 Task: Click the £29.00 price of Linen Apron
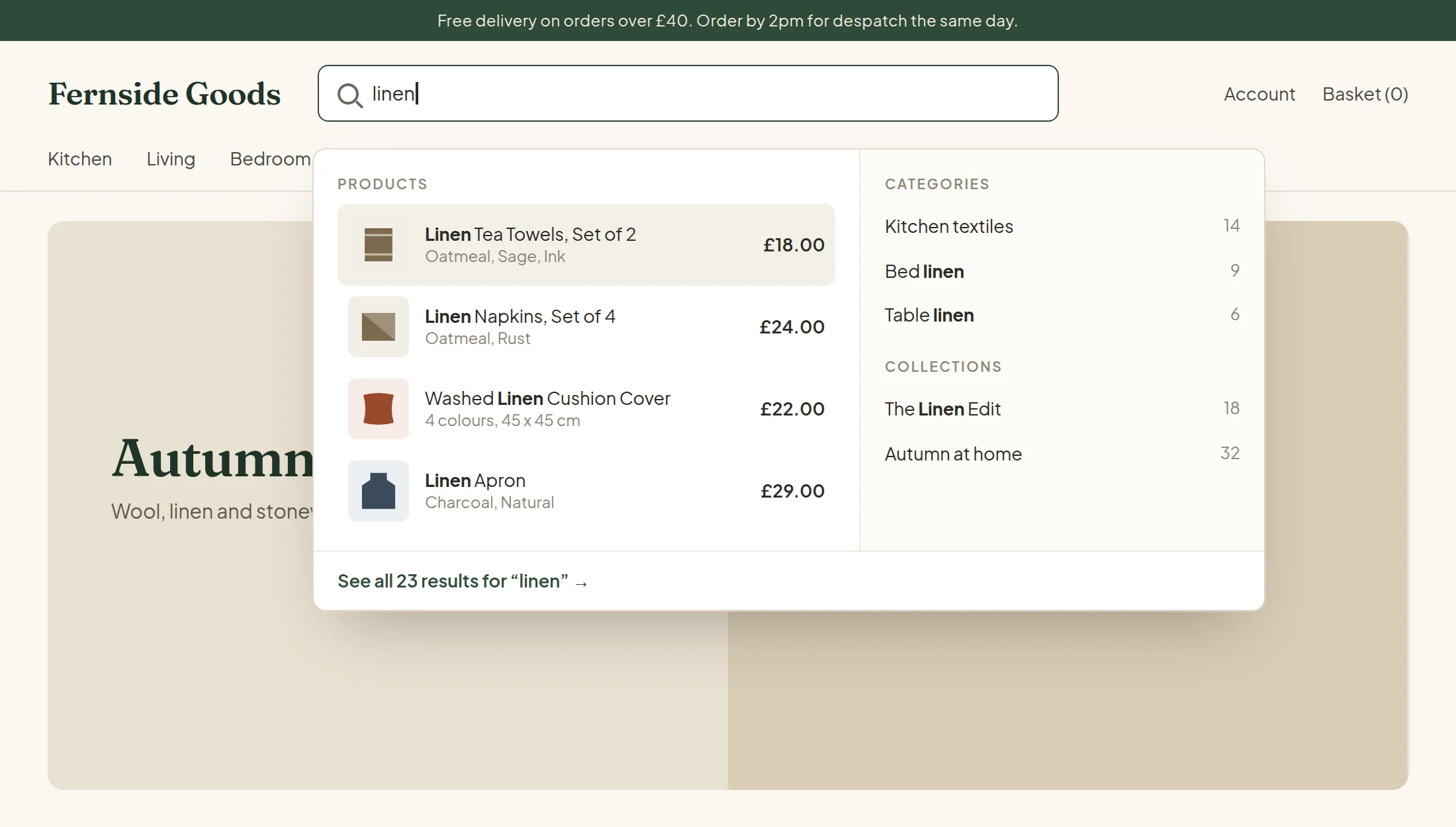pyautogui.click(x=792, y=491)
